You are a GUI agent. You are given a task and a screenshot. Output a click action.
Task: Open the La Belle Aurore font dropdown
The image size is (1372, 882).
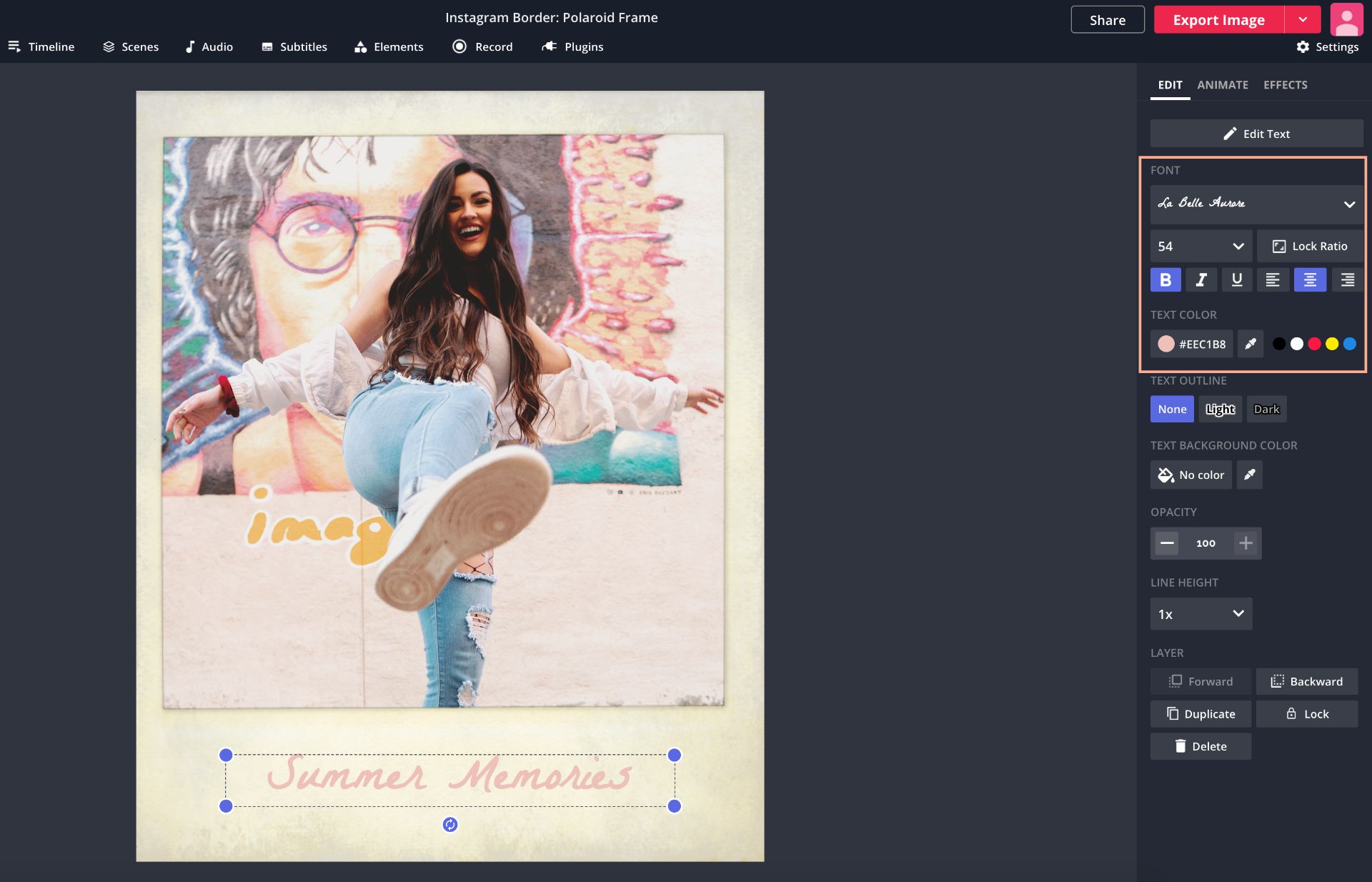point(1256,204)
